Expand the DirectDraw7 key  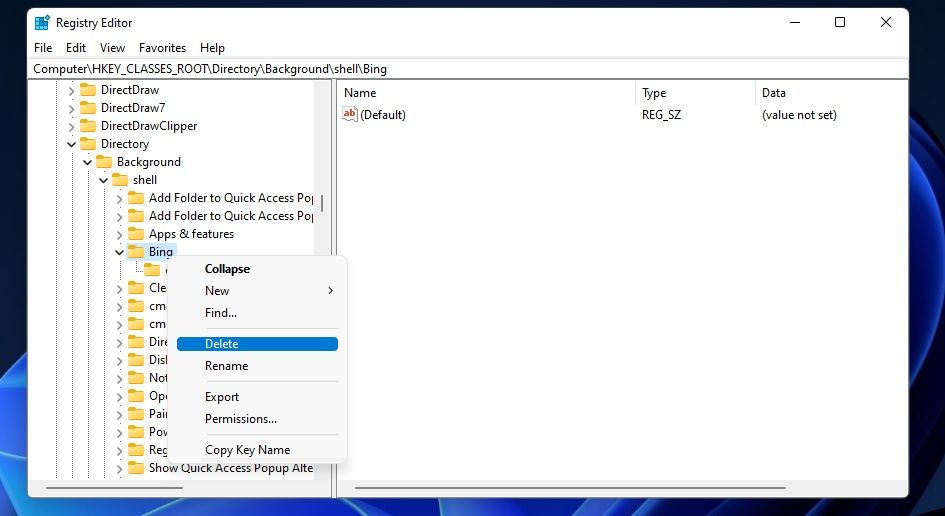tap(72, 109)
